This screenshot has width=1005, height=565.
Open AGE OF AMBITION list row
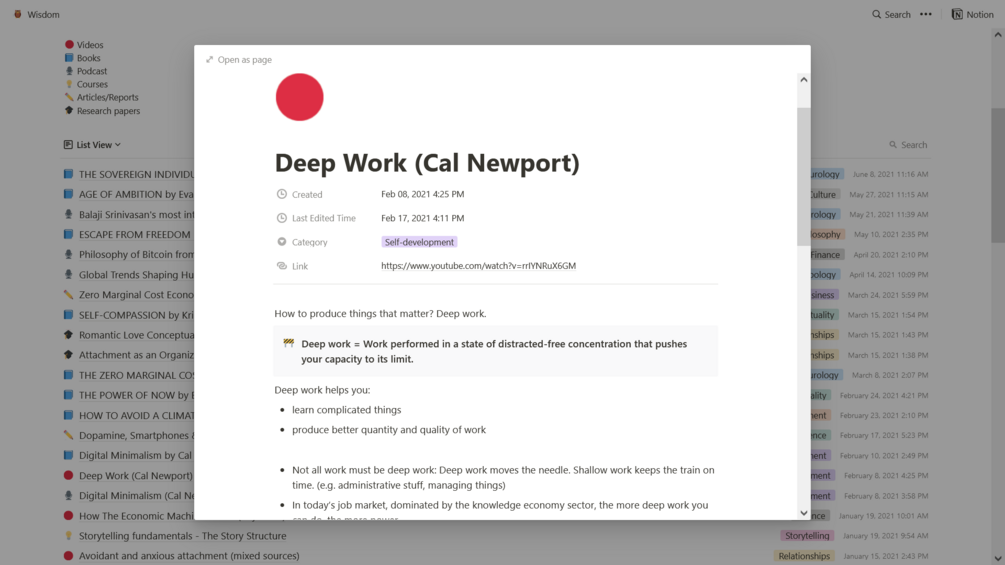coord(136,194)
